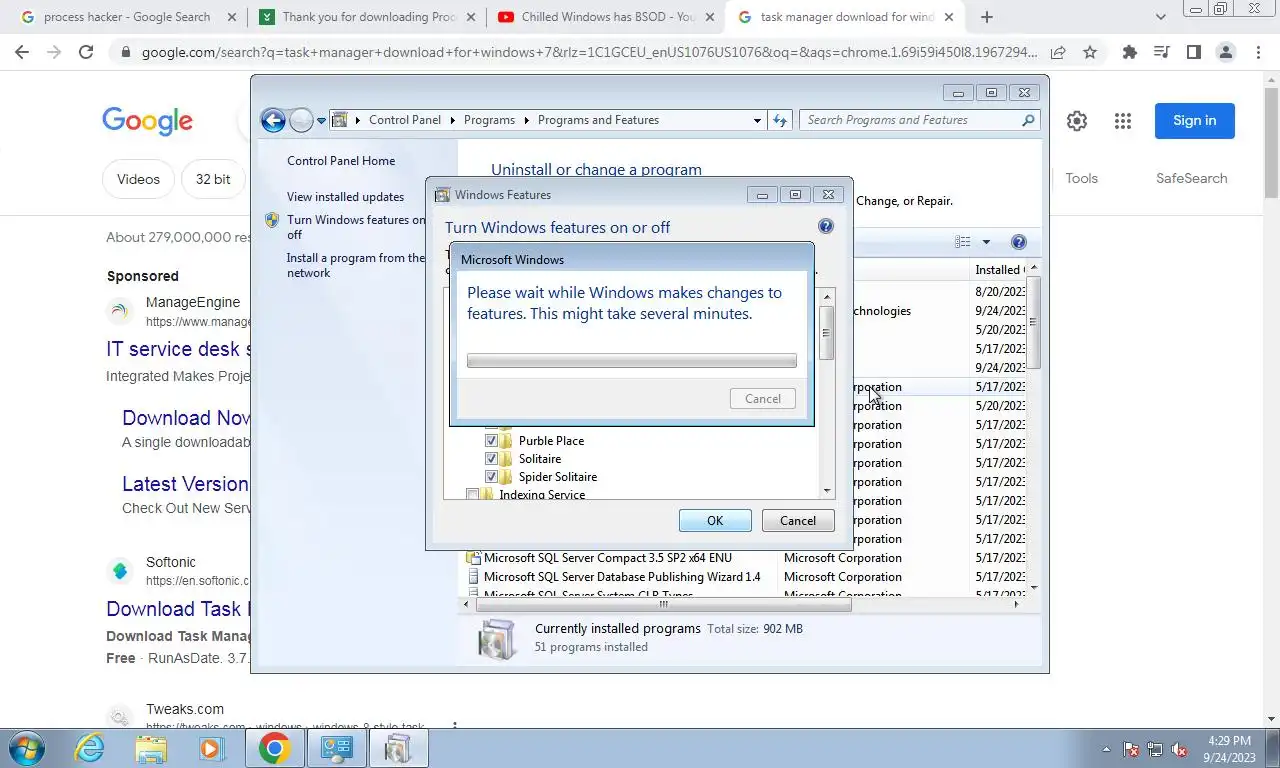Click Cancel in the Microsoft Windows progress dialog

click(x=763, y=399)
